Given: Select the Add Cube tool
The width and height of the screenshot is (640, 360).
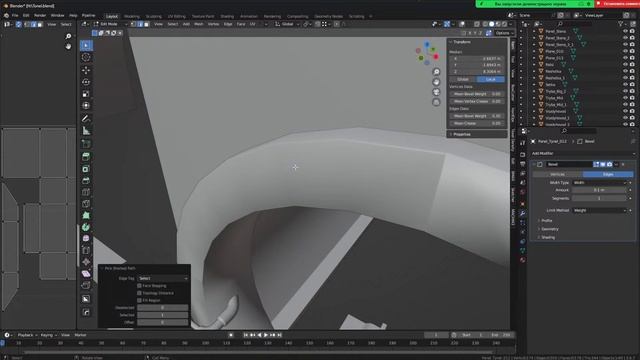Looking at the screenshot, I should click(x=86, y=144).
